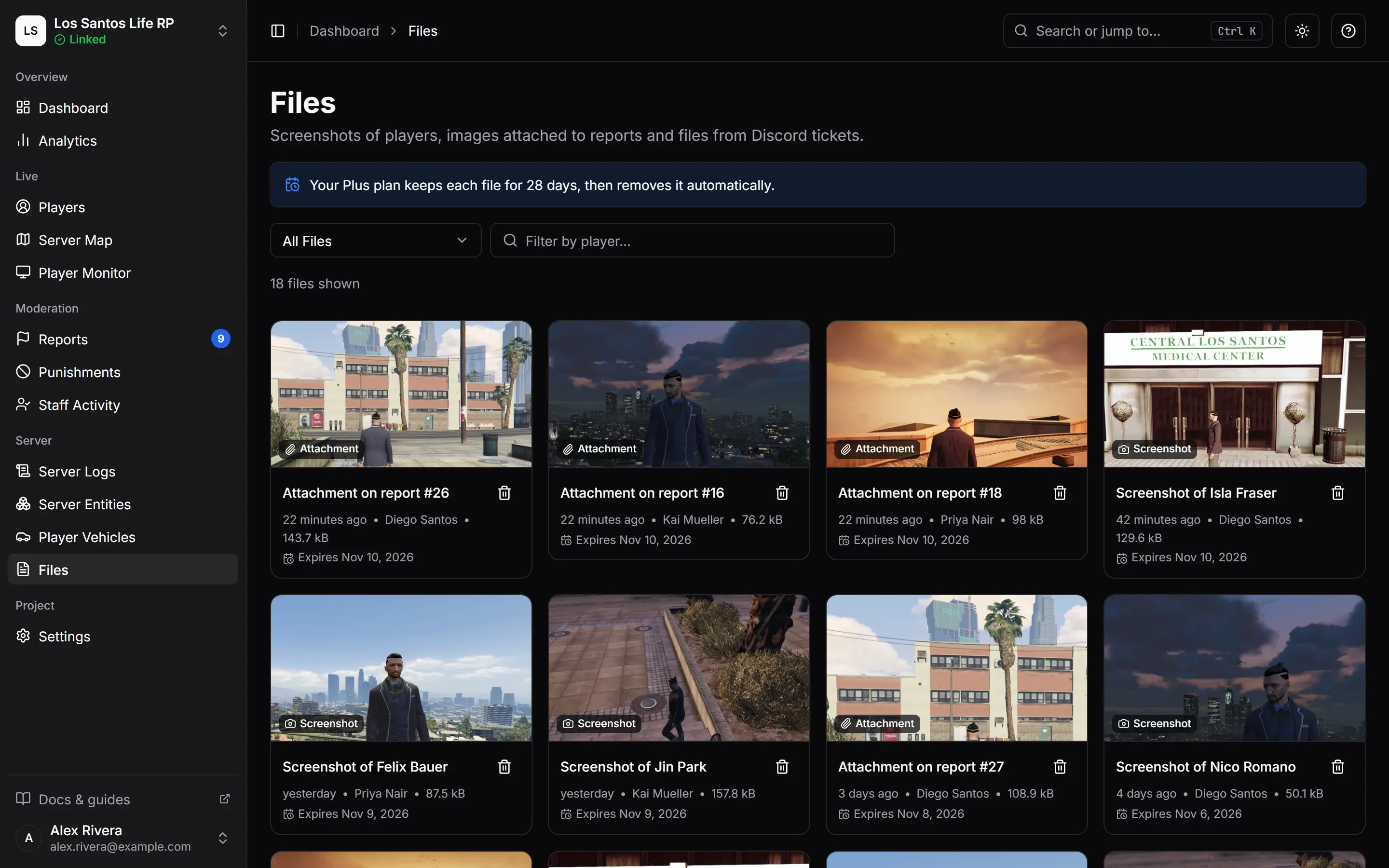Open Analytics in the sidebar
1389x868 pixels.
coord(123,141)
